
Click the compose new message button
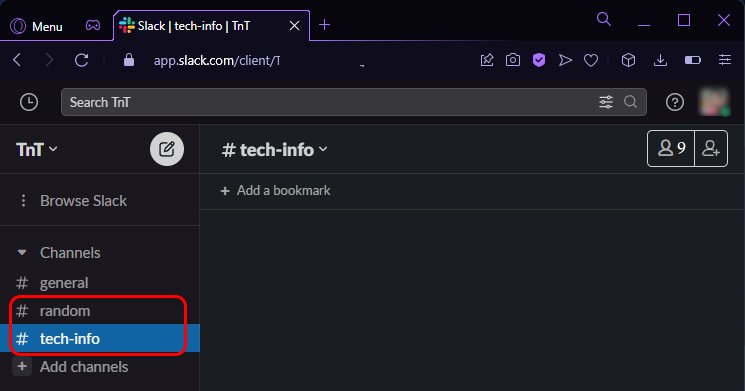pos(167,149)
